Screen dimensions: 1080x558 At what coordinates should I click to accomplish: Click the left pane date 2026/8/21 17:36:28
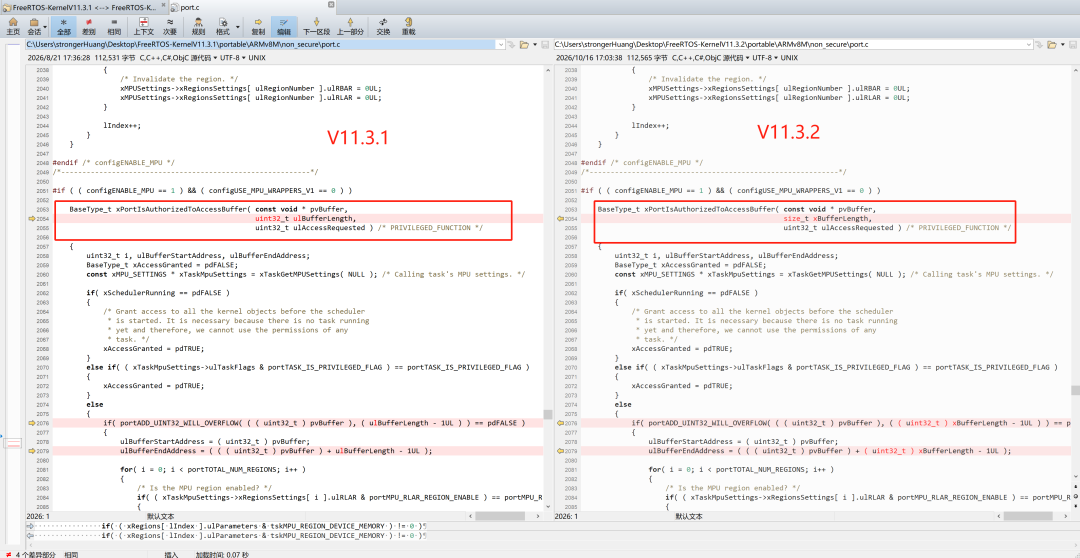tap(58, 58)
